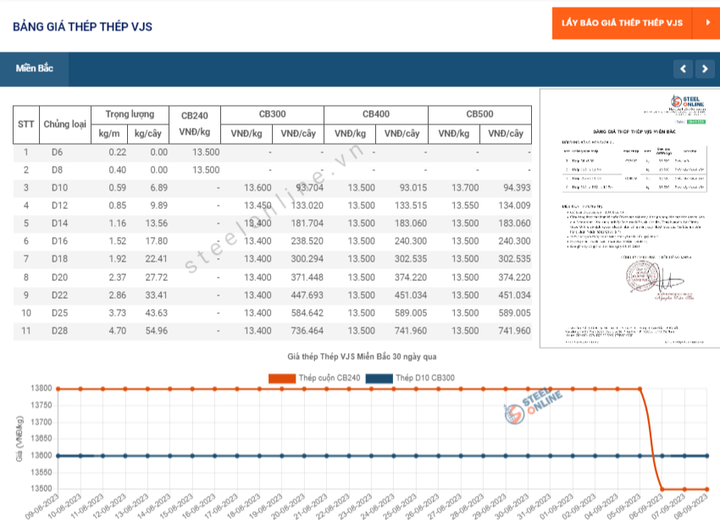The width and height of the screenshot is (720, 529).
Task: Click the 741.960 CB500 value in D28 row
Action: coord(514,331)
